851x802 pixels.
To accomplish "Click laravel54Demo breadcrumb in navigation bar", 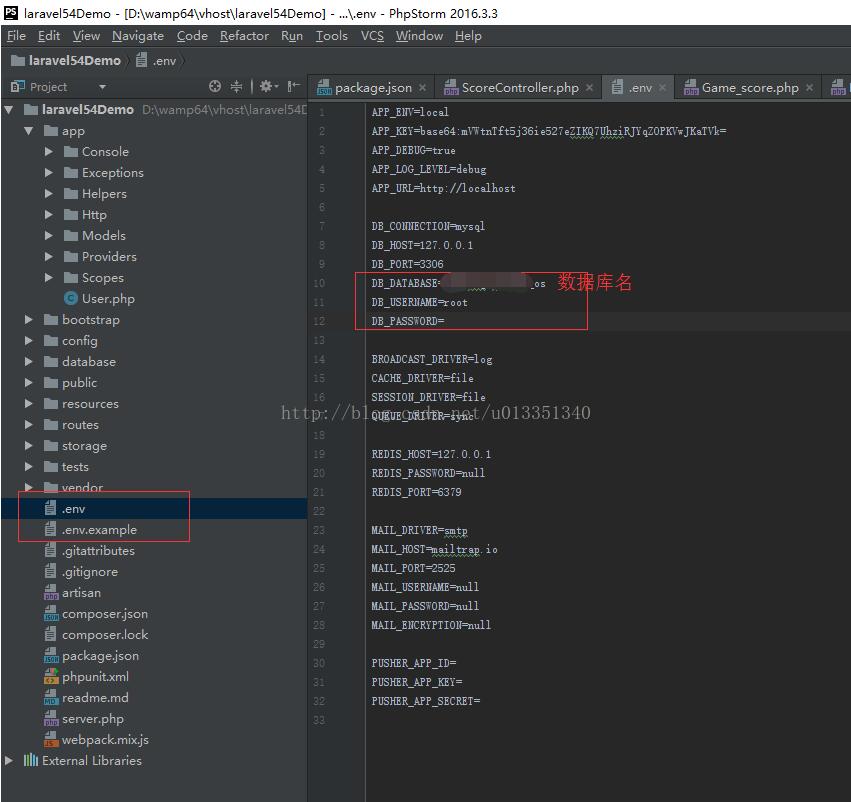I will (x=74, y=61).
